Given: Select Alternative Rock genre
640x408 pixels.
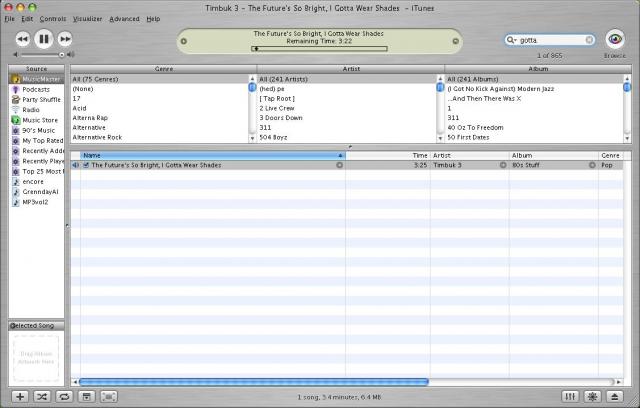Looking at the screenshot, I should click(x=159, y=137).
